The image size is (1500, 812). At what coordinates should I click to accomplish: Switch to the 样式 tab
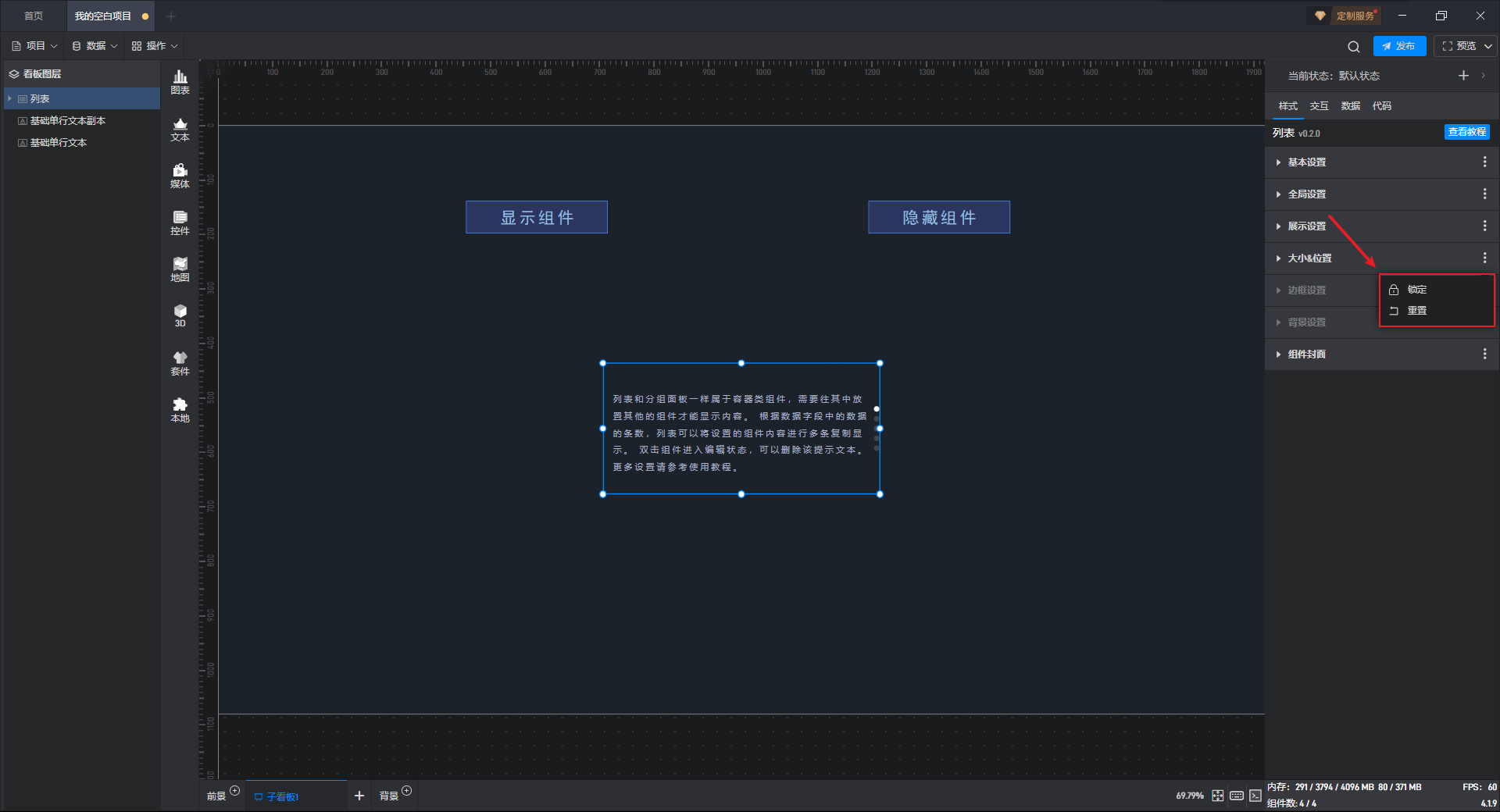1288,106
